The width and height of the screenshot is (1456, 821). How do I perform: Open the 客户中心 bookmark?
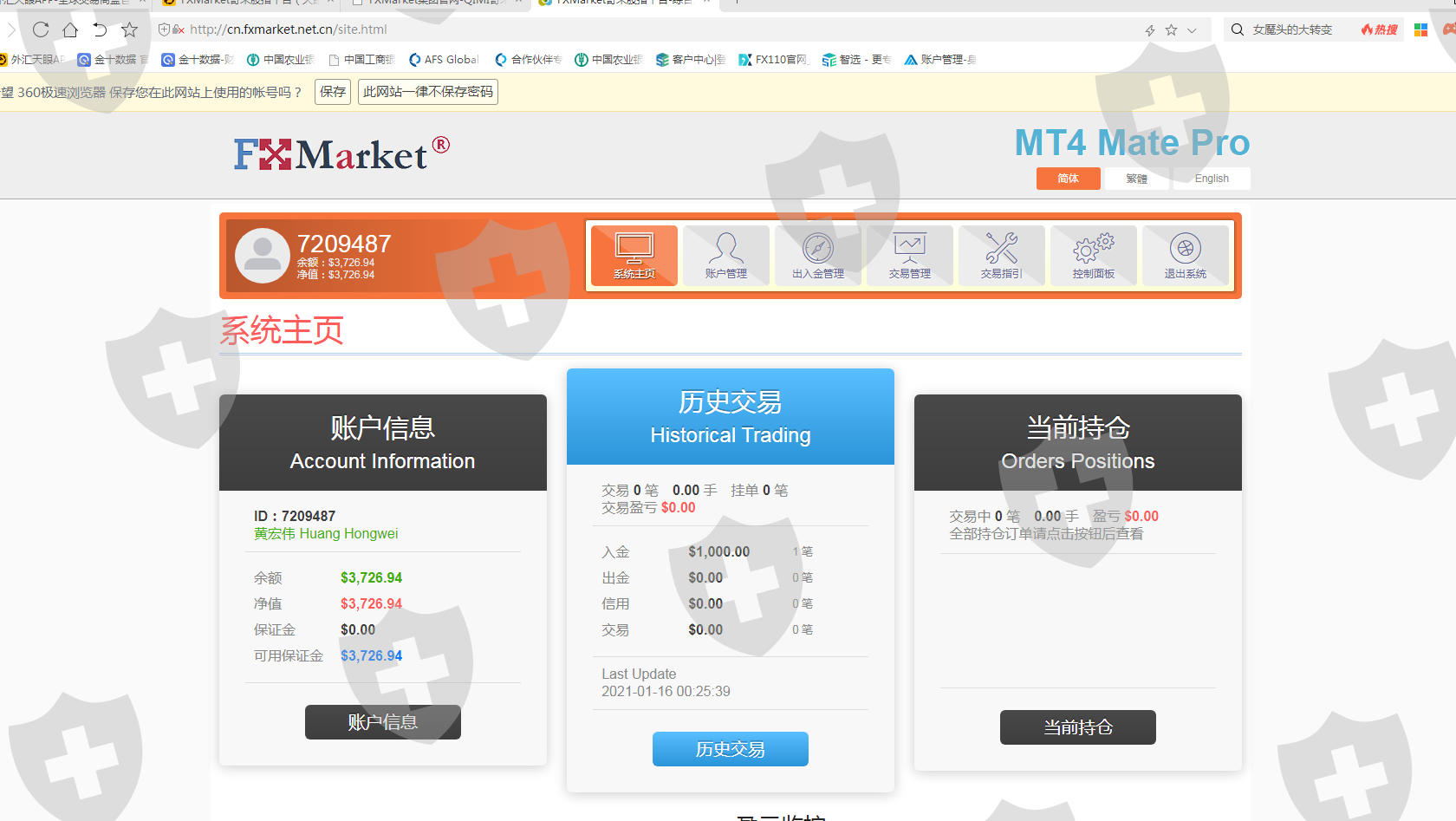tap(691, 60)
